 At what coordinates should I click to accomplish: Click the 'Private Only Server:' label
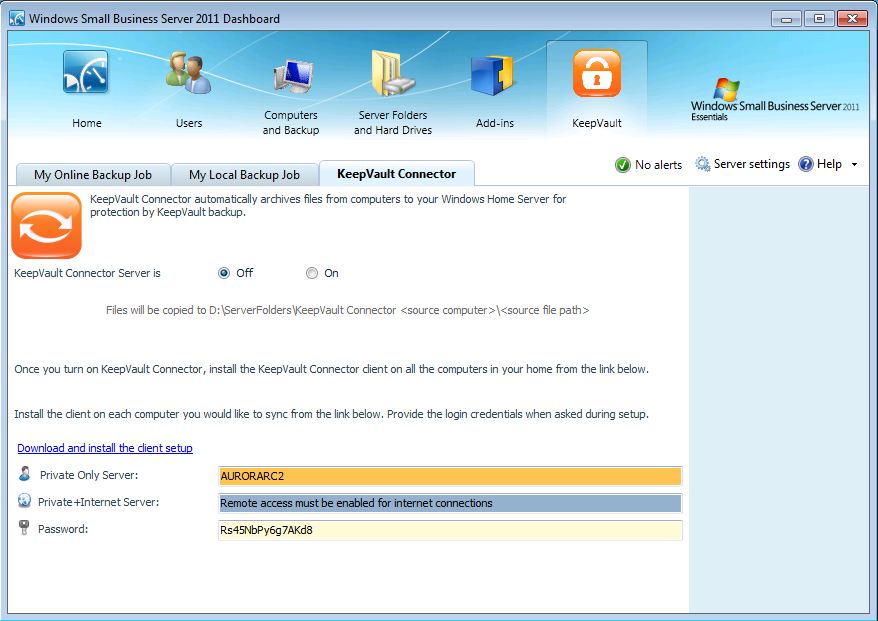tap(88, 475)
